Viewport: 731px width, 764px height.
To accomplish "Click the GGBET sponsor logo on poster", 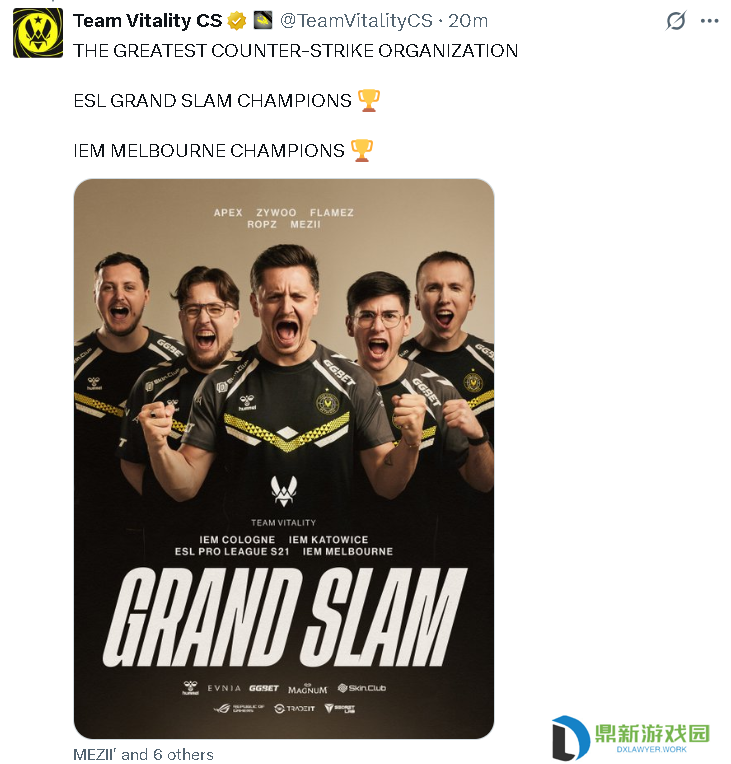I will pyautogui.click(x=264, y=688).
